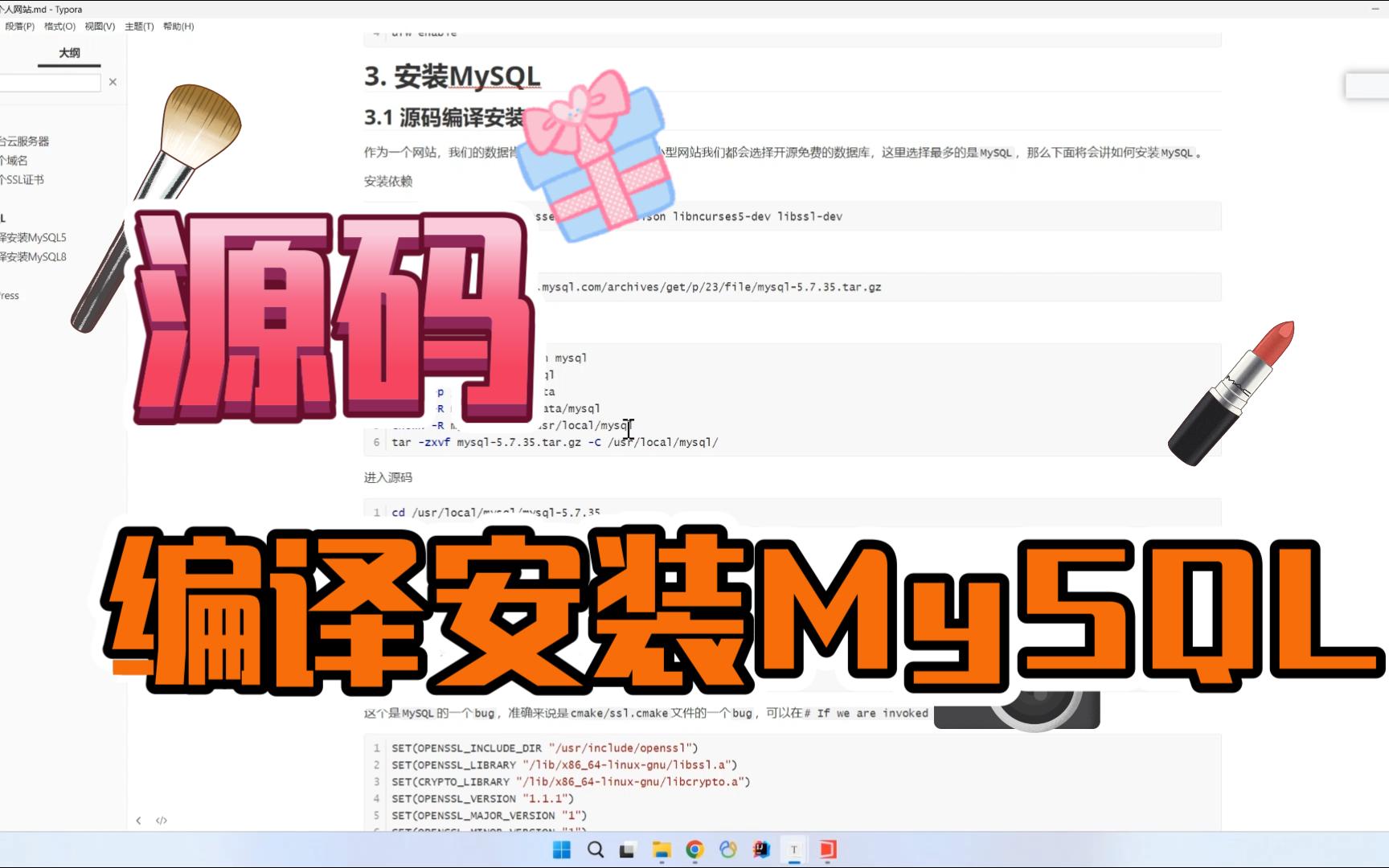Click the cd /usr/local/mysql code line
The image size is (1389, 868).
(496, 512)
